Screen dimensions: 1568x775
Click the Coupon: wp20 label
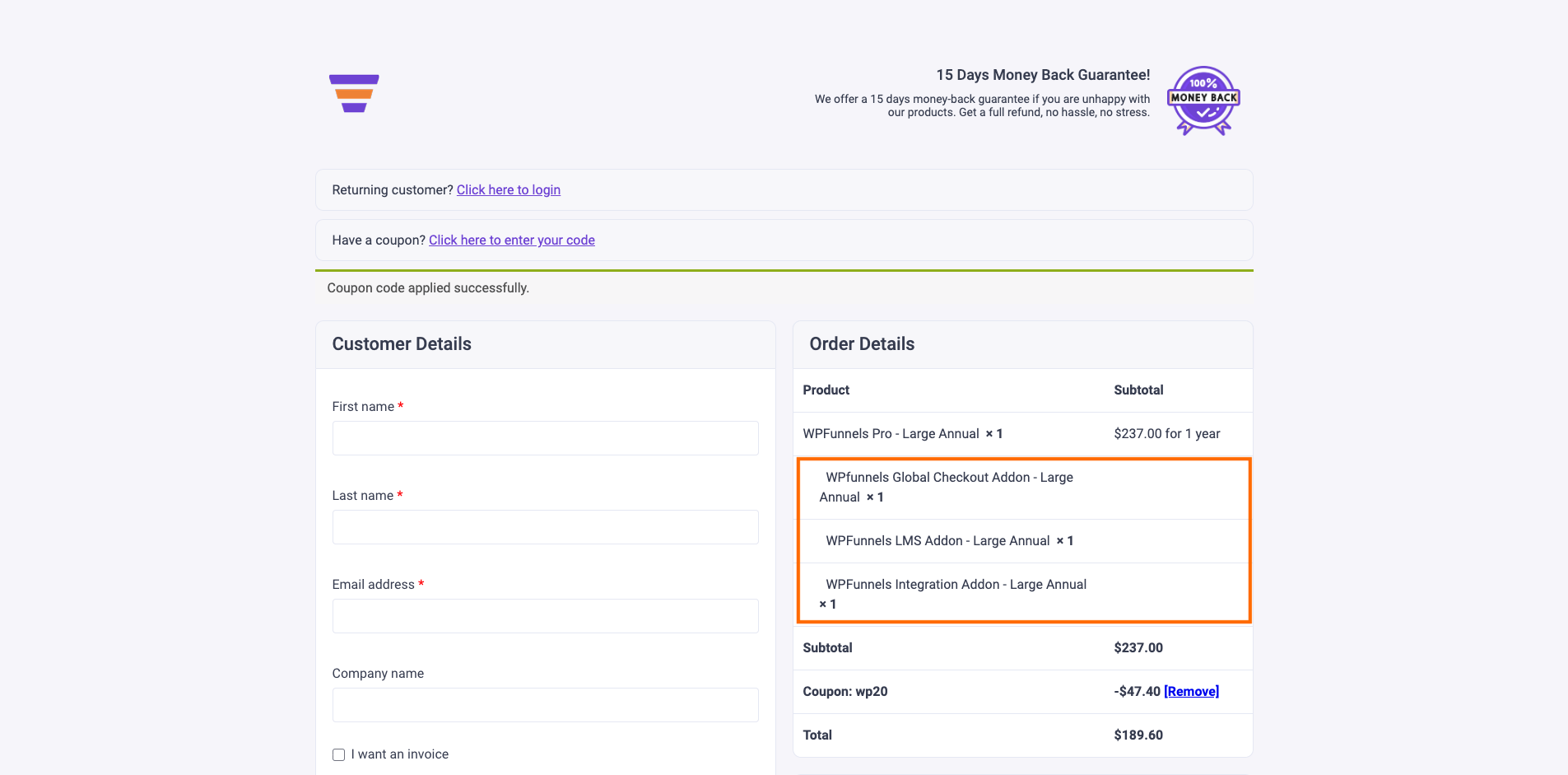click(845, 691)
